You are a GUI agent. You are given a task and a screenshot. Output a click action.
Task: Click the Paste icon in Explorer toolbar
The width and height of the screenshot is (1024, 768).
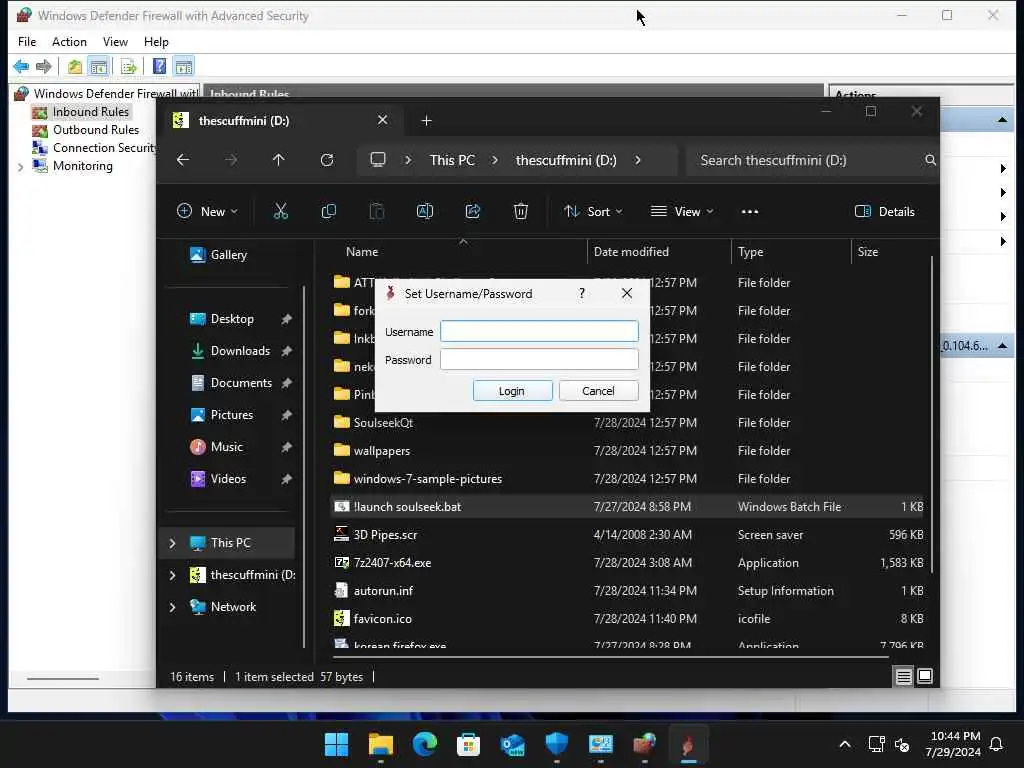377,211
